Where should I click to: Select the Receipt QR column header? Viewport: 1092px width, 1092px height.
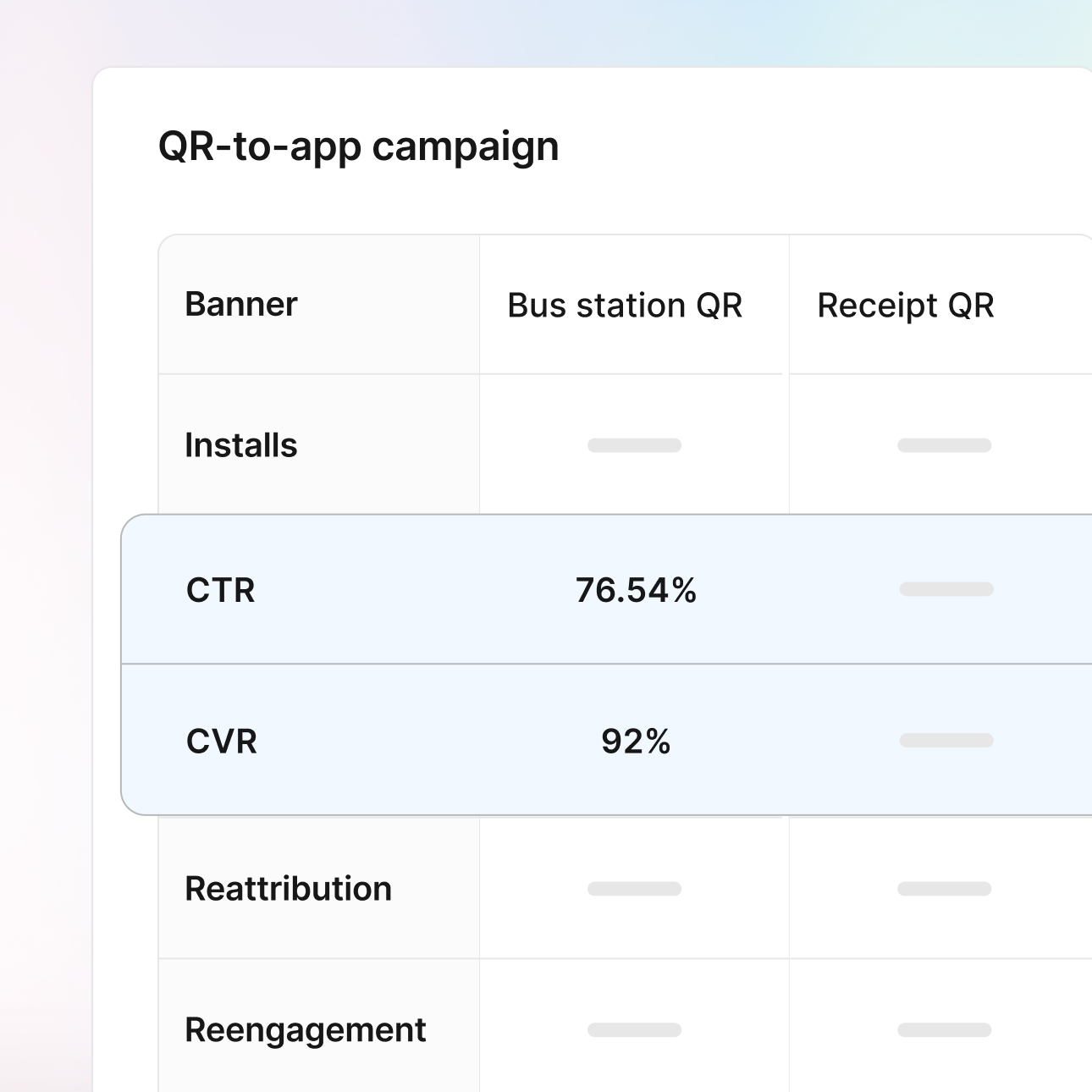pos(904,305)
